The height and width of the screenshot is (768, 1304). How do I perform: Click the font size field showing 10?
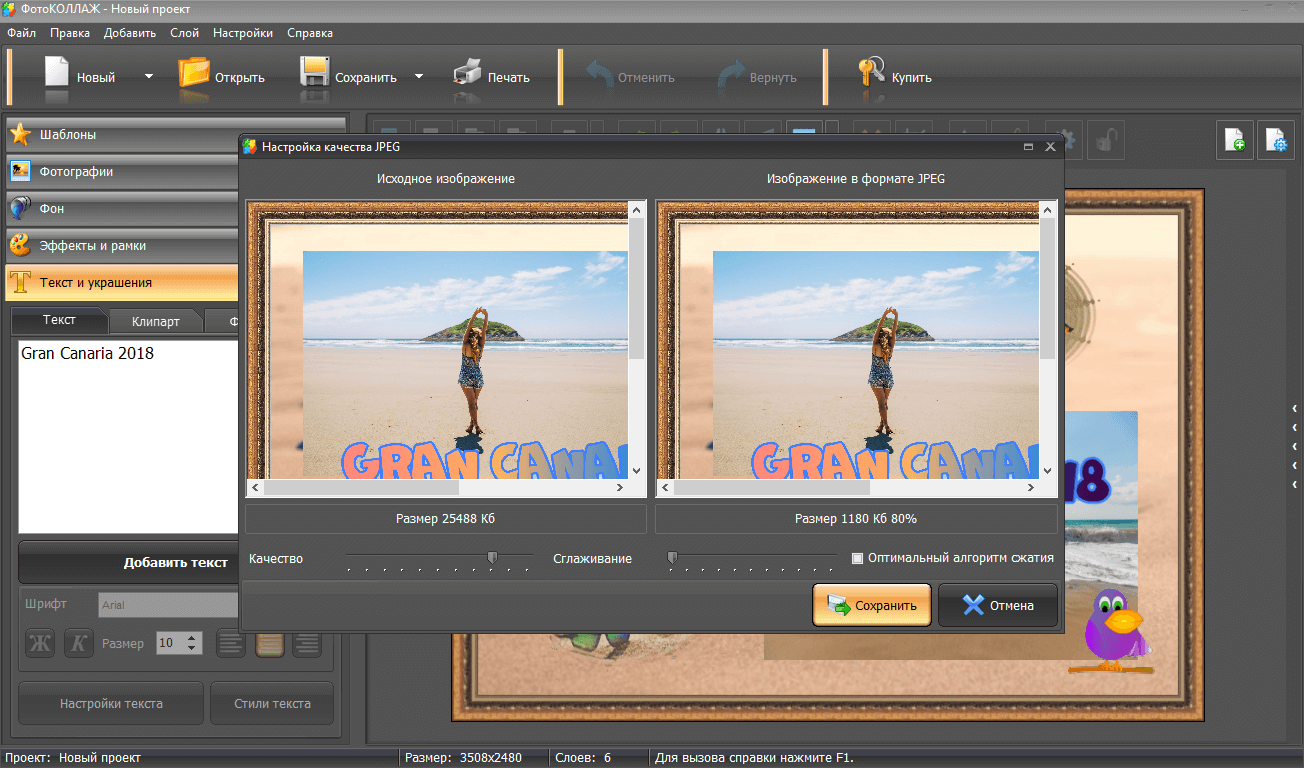click(x=170, y=644)
